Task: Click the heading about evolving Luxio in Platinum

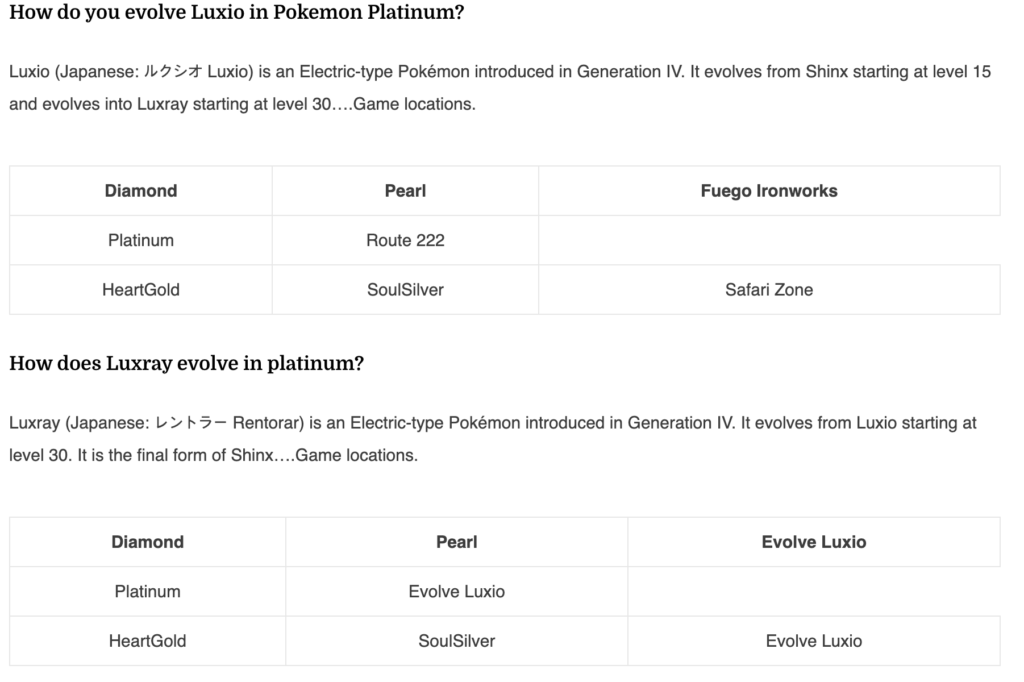Action: (x=236, y=12)
